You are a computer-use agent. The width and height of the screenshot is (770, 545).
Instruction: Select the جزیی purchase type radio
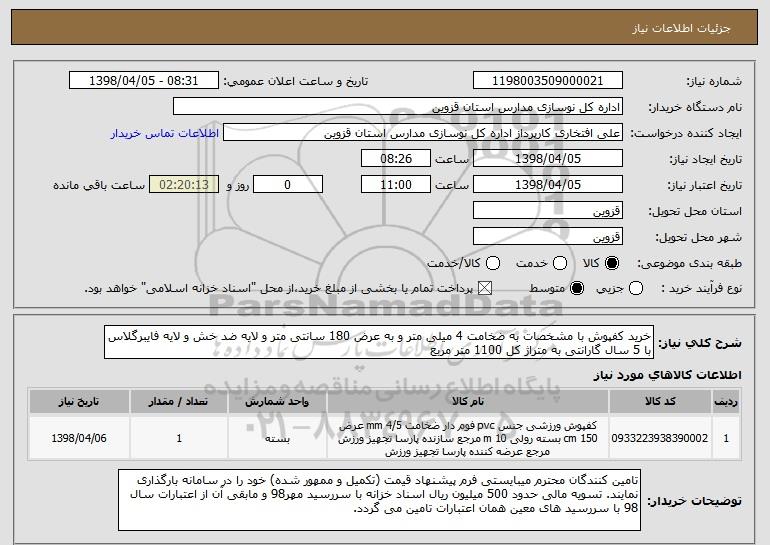(x=635, y=289)
